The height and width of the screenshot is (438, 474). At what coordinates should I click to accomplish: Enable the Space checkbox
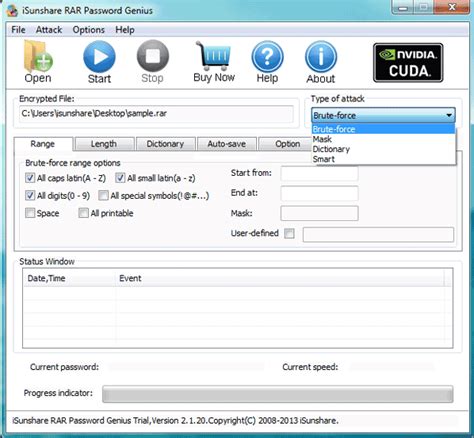coord(30,213)
